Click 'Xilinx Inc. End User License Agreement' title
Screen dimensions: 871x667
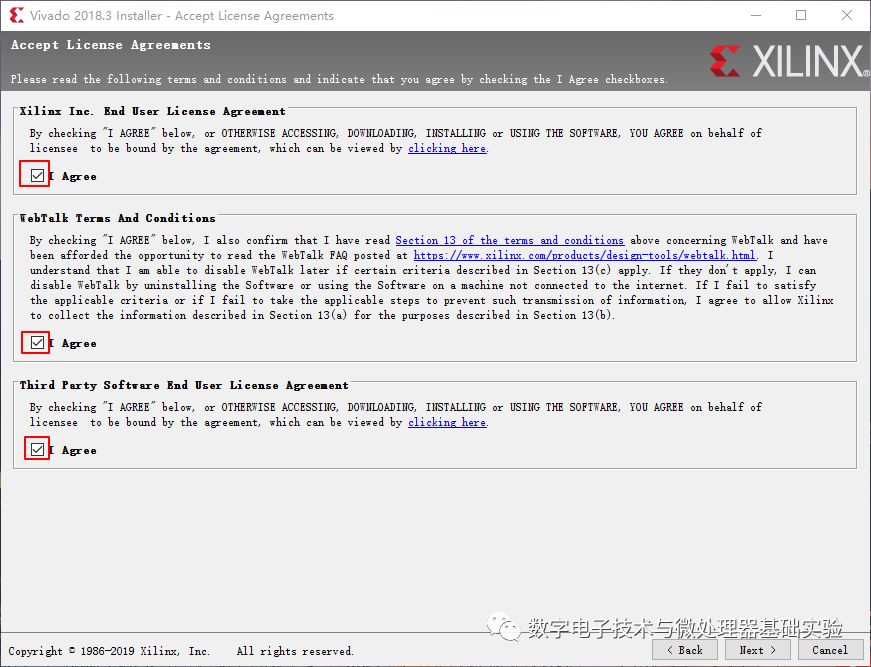tap(152, 111)
